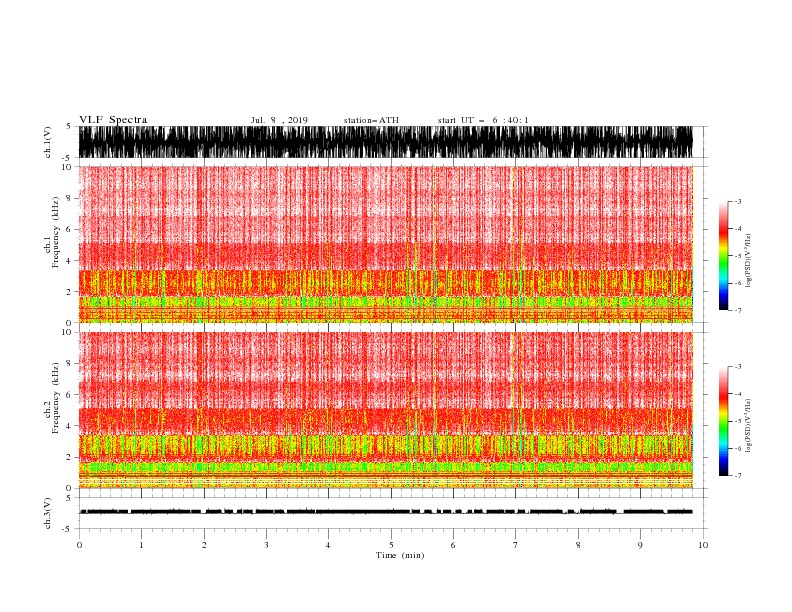Click the ch.2 "Frequency (kHz)" axis label
Image resolution: width=792 pixels, height=612 pixels.
(x=55, y=397)
